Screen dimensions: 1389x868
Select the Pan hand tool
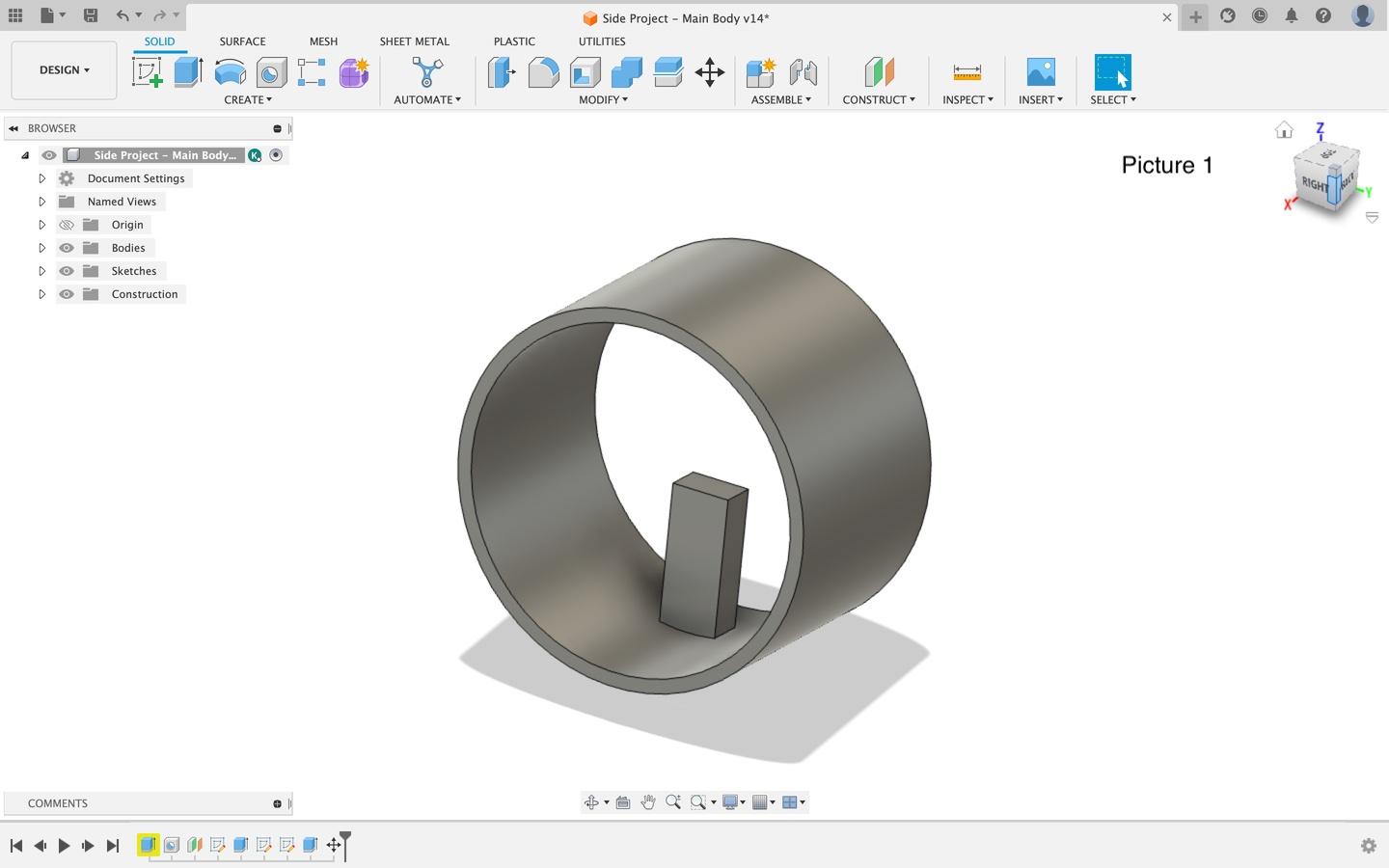648,802
